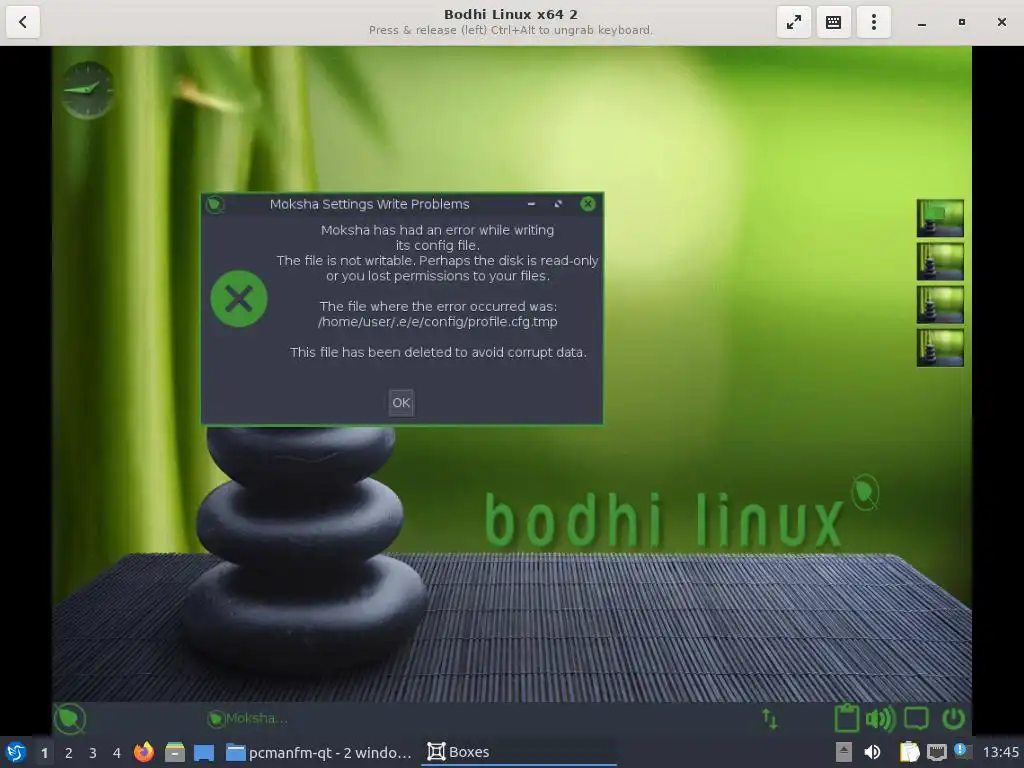The image size is (1024, 768).
Task: Minimize the Moksha Settings Write Problems dialog
Action: pyautogui.click(x=532, y=204)
